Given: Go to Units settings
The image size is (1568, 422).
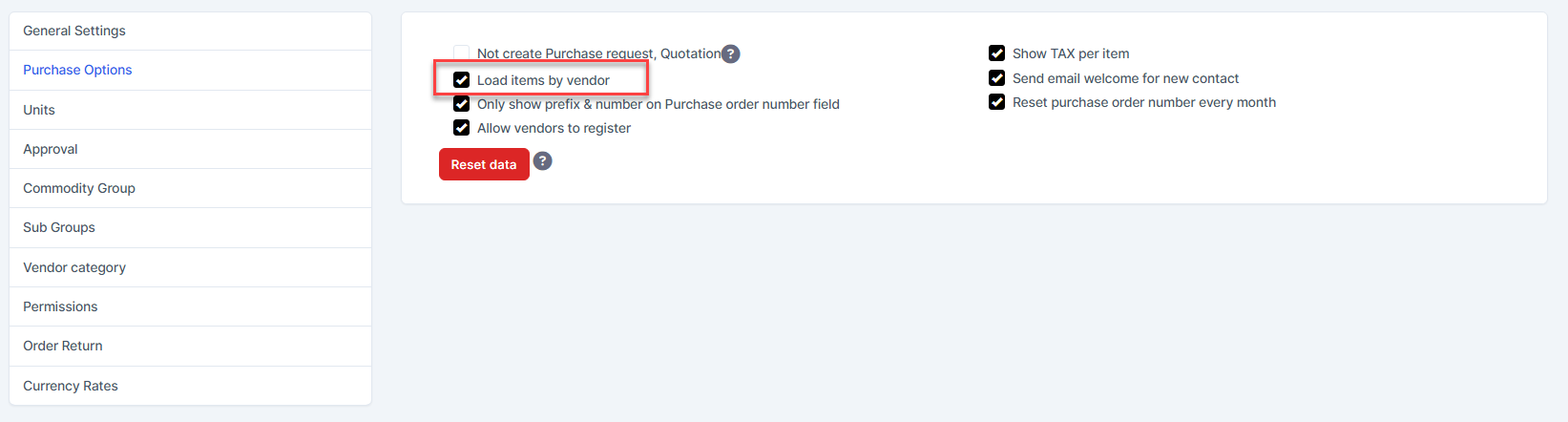Looking at the screenshot, I should (39, 110).
